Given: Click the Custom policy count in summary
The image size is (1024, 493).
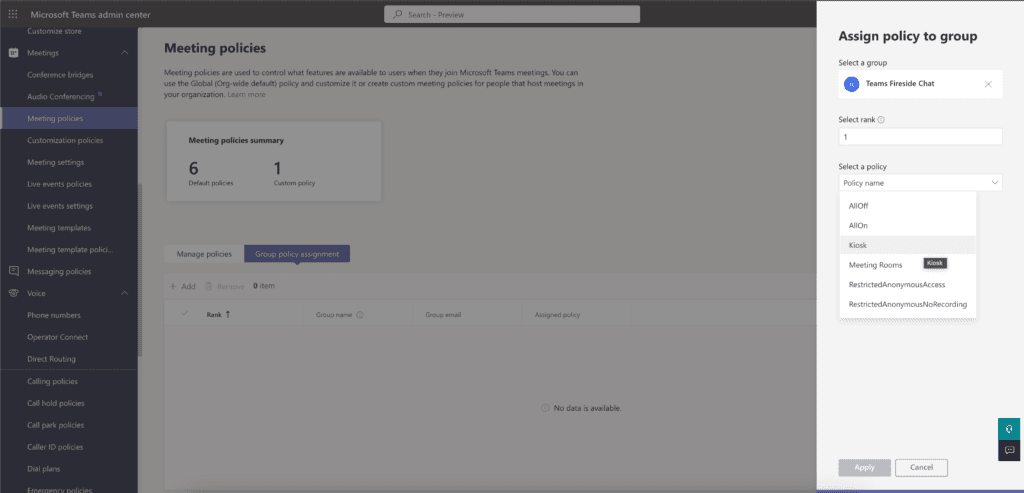Looking at the screenshot, I should (278, 168).
